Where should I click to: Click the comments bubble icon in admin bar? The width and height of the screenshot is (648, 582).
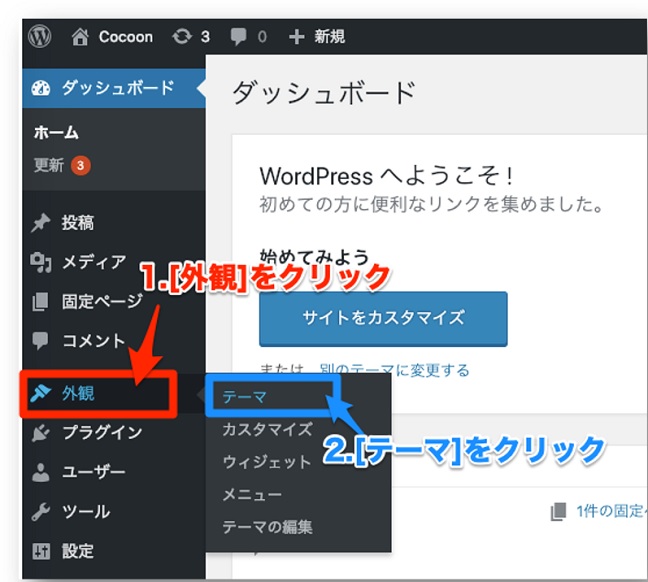(238, 37)
